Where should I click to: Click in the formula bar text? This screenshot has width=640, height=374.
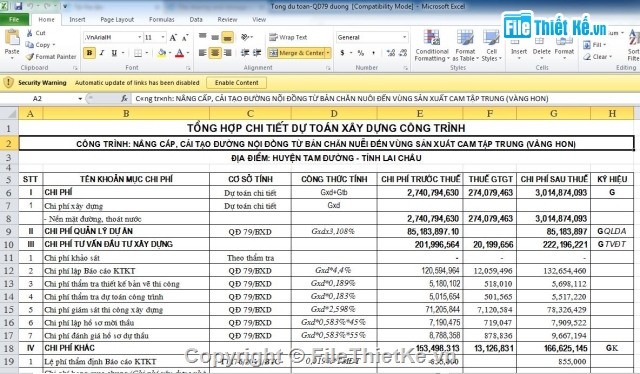click(x=342, y=98)
